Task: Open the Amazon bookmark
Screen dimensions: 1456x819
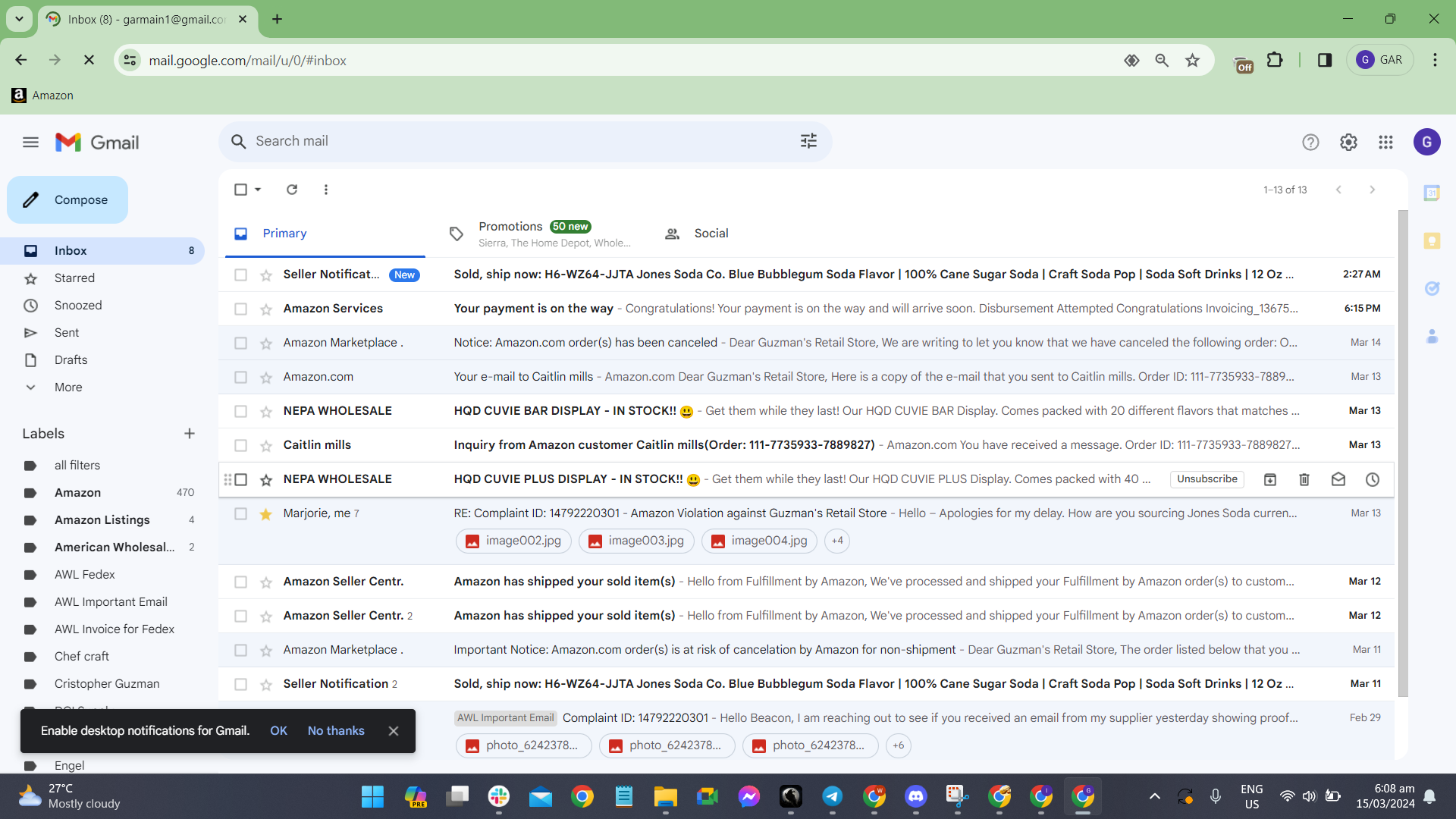Action: 42,96
